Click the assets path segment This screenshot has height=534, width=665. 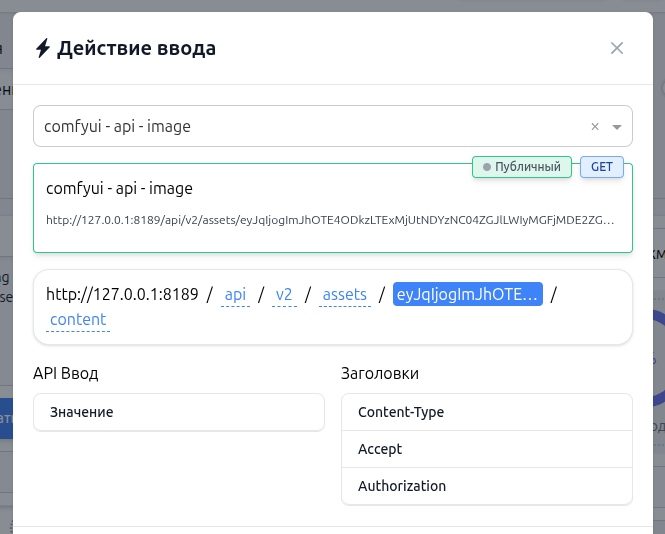(344, 294)
